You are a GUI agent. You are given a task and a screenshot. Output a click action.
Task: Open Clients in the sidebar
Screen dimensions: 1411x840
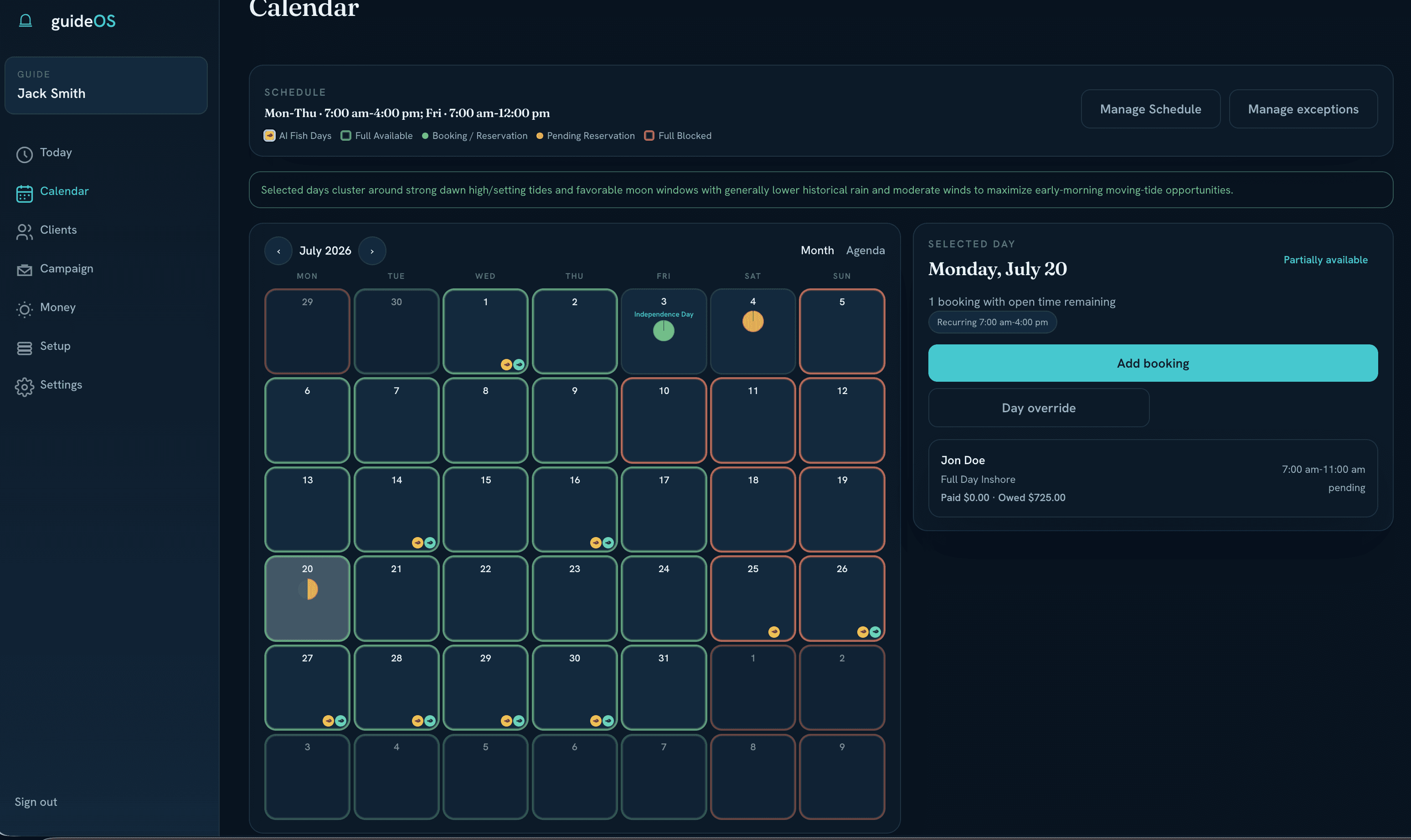click(58, 230)
